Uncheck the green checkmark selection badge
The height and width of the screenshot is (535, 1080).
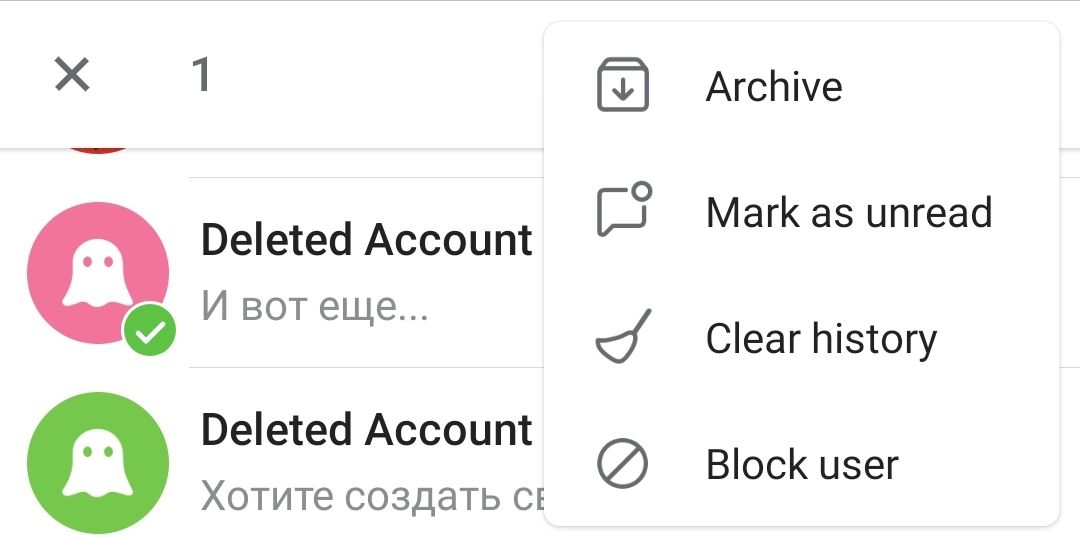[149, 330]
